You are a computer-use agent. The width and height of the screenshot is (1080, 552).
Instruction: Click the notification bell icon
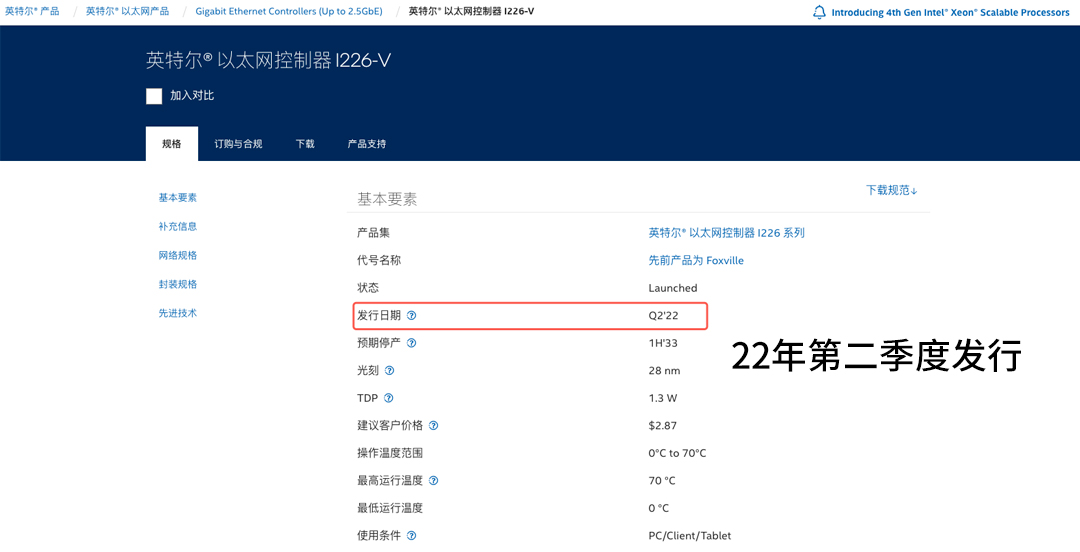point(820,12)
